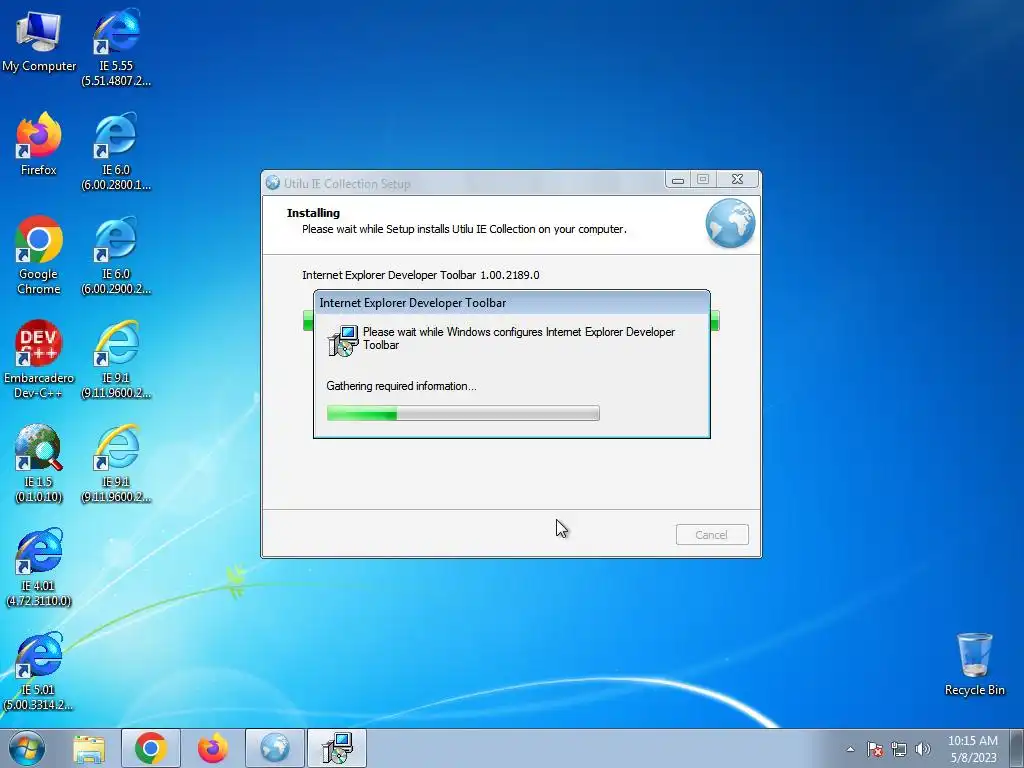Click the Internet Explorer Developer Toolbar dialog title bar

512,302
